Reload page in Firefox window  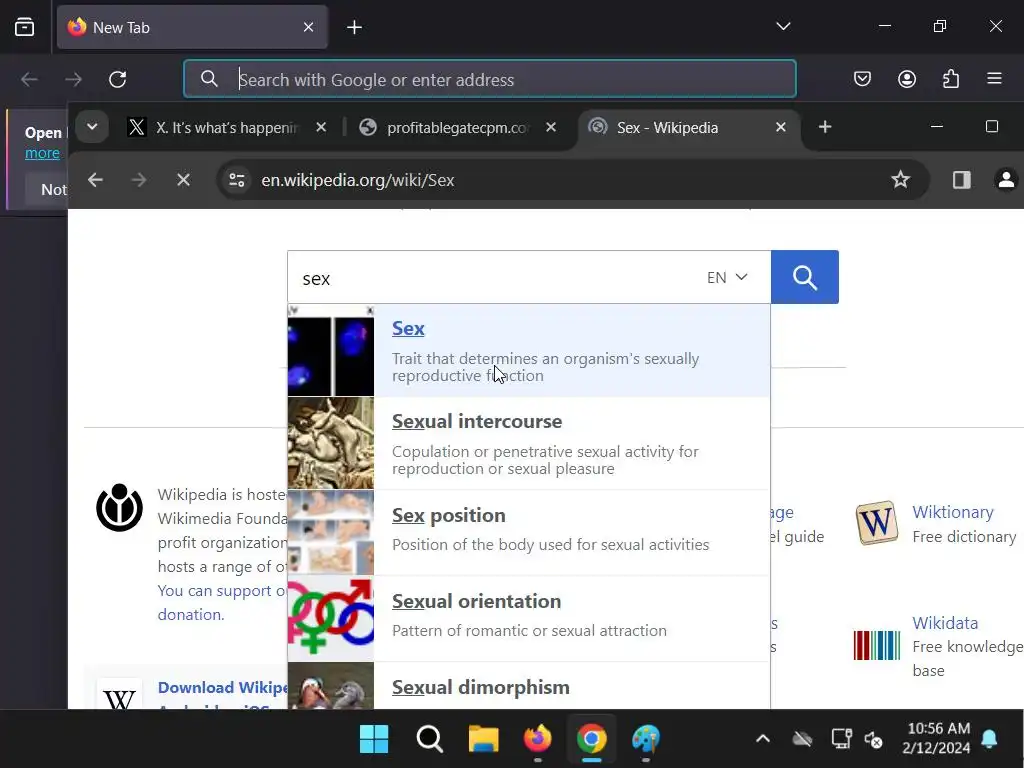[118, 80]
